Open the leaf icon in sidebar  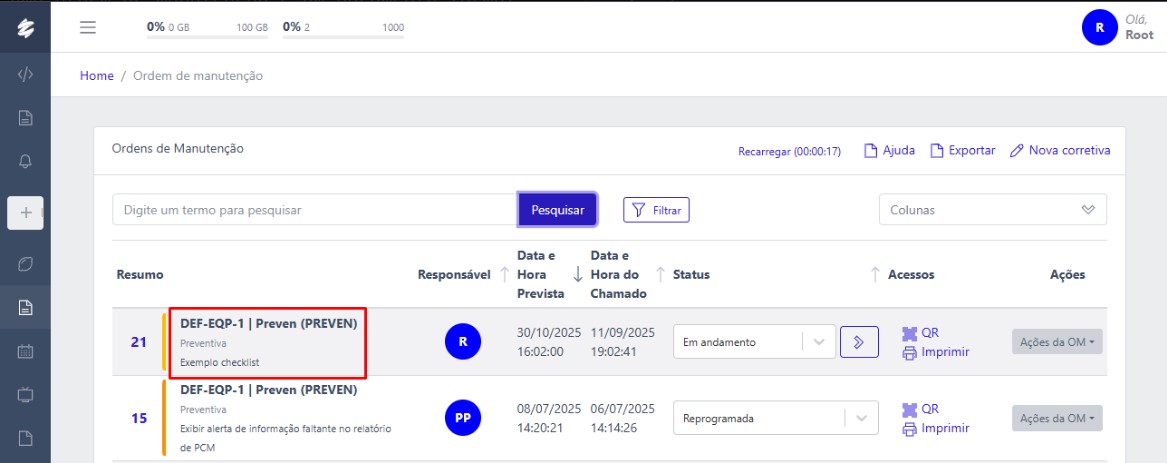25,264
